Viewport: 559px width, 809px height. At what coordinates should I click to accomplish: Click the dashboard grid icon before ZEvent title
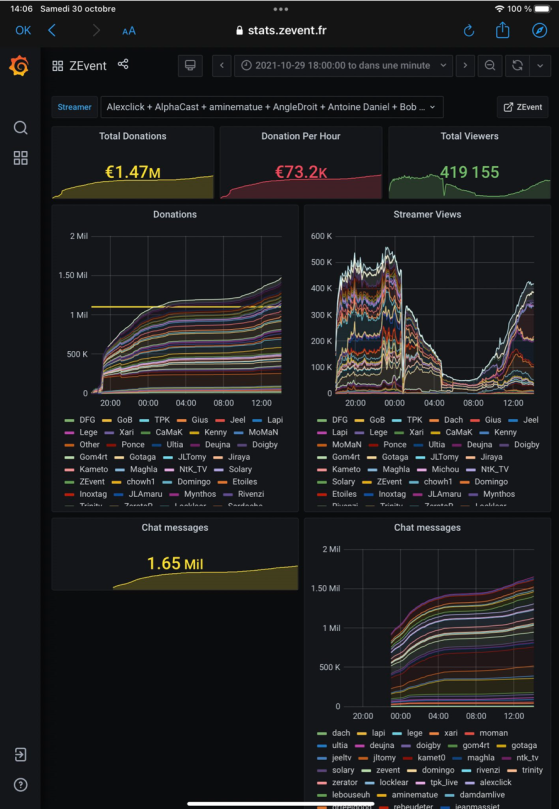pyautogui.click(x=58, y=66)
